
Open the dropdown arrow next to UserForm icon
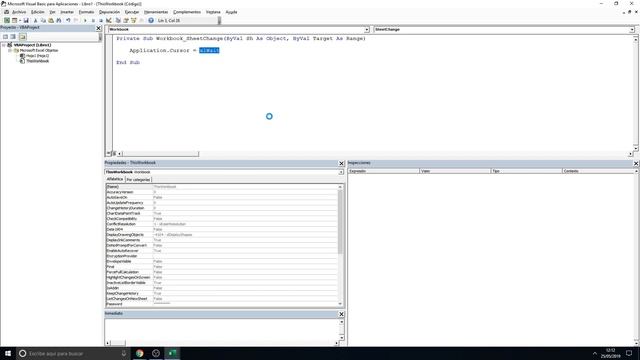(x=20, y=20)
